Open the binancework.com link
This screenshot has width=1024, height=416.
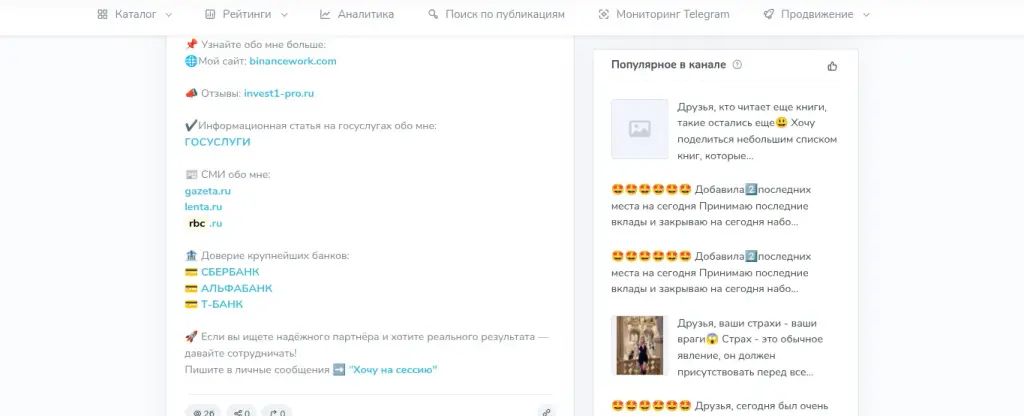point(293,61)
